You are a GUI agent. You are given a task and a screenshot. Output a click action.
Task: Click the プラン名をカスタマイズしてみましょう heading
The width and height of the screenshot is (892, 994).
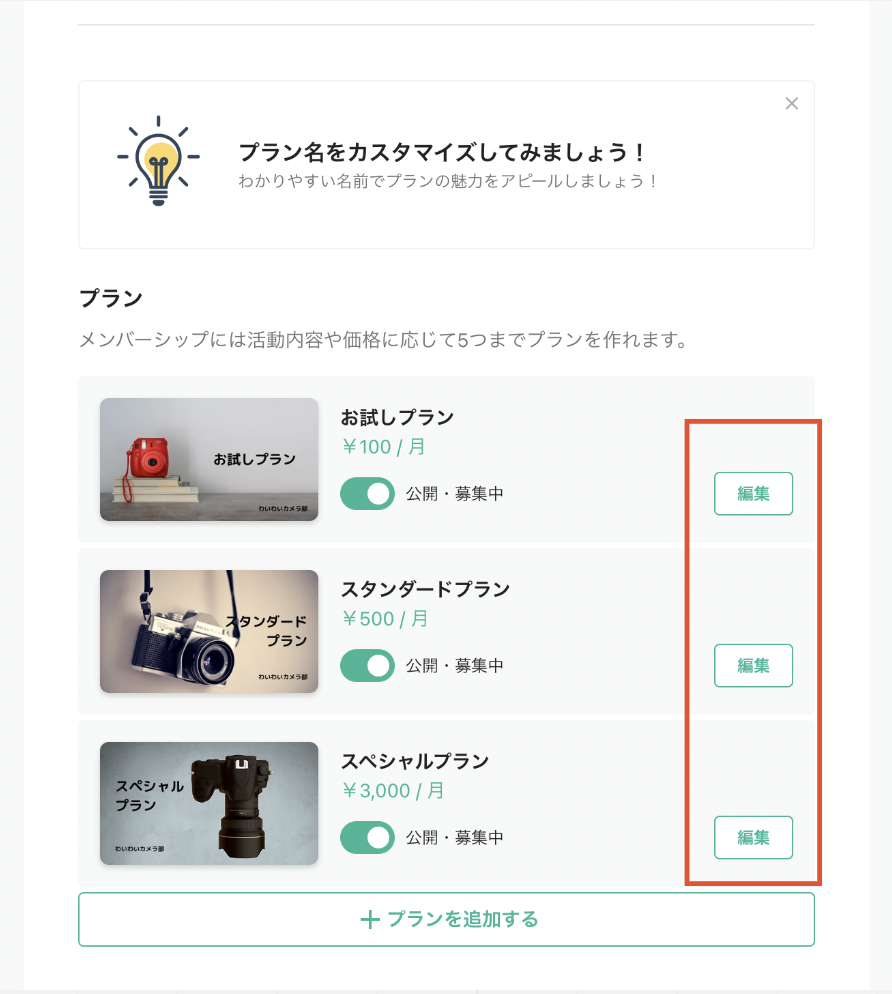pyautogui.click(x=443, y=153)
